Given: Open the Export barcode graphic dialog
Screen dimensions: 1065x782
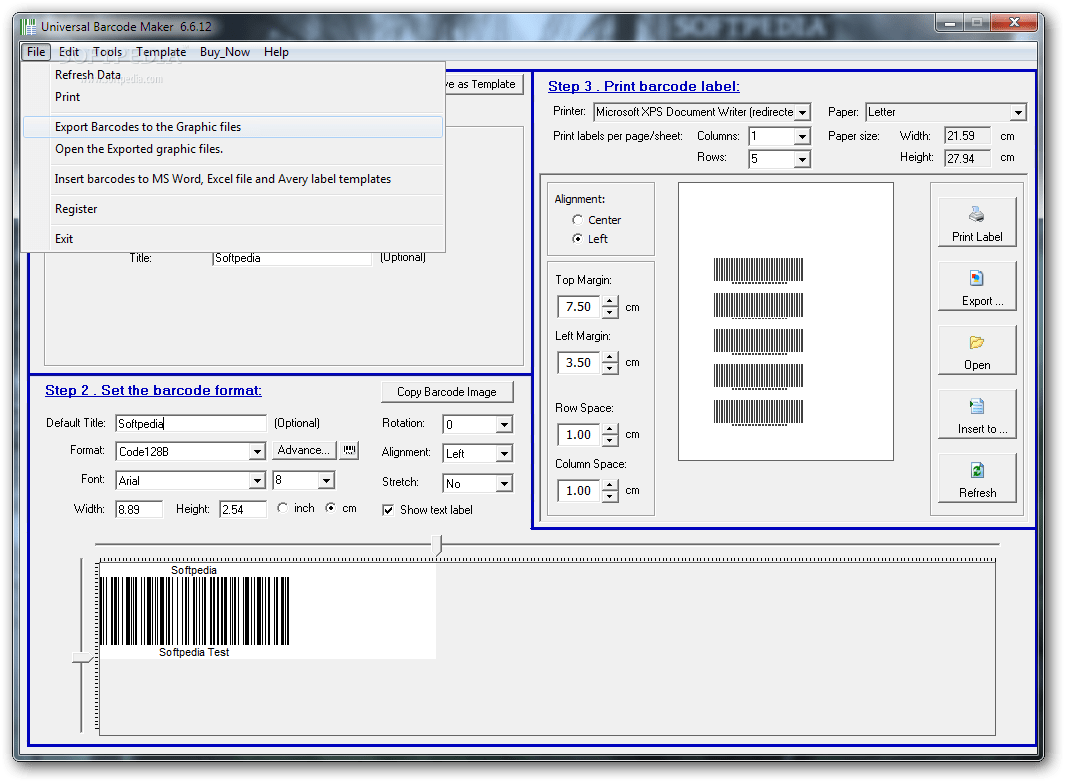Looking at the screenshot, I should coord(976,286).
